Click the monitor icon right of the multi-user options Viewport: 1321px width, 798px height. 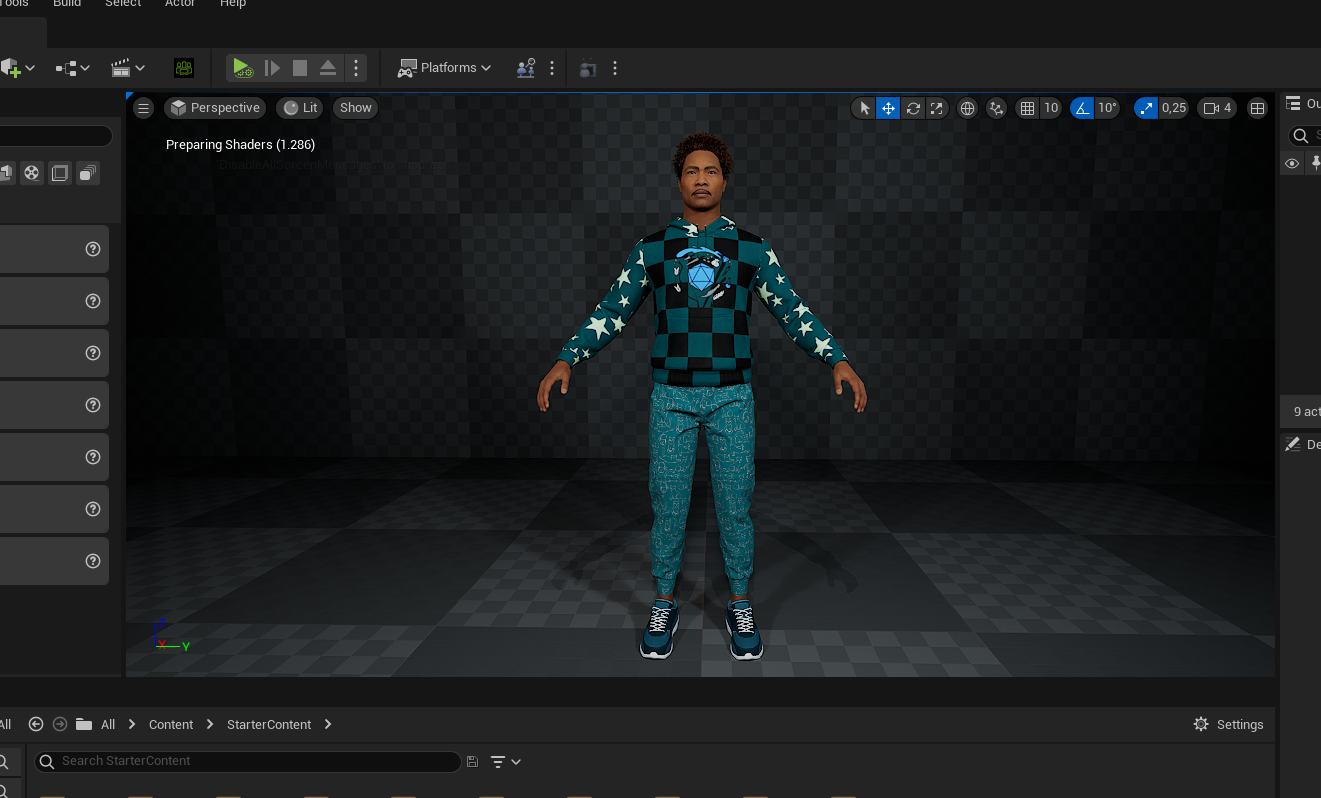pyautogui.click(x=588, y=69)
